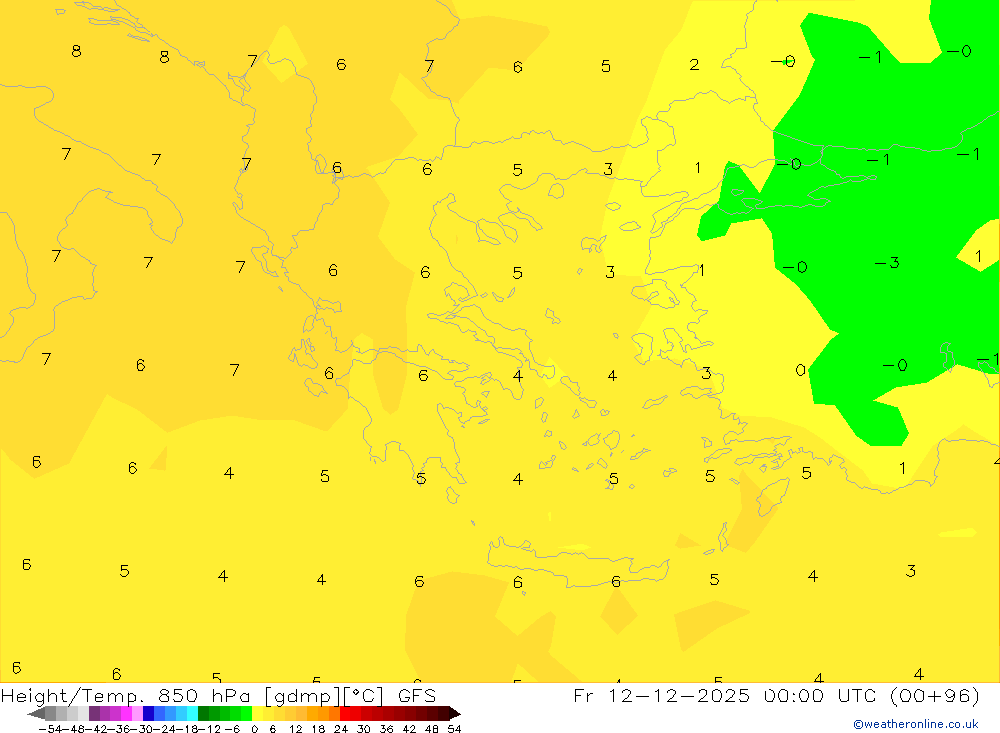This screenshot has width=1000, height=733.
Task: Click the "−30" label under the color scale
Action: (x=144, y=729)
